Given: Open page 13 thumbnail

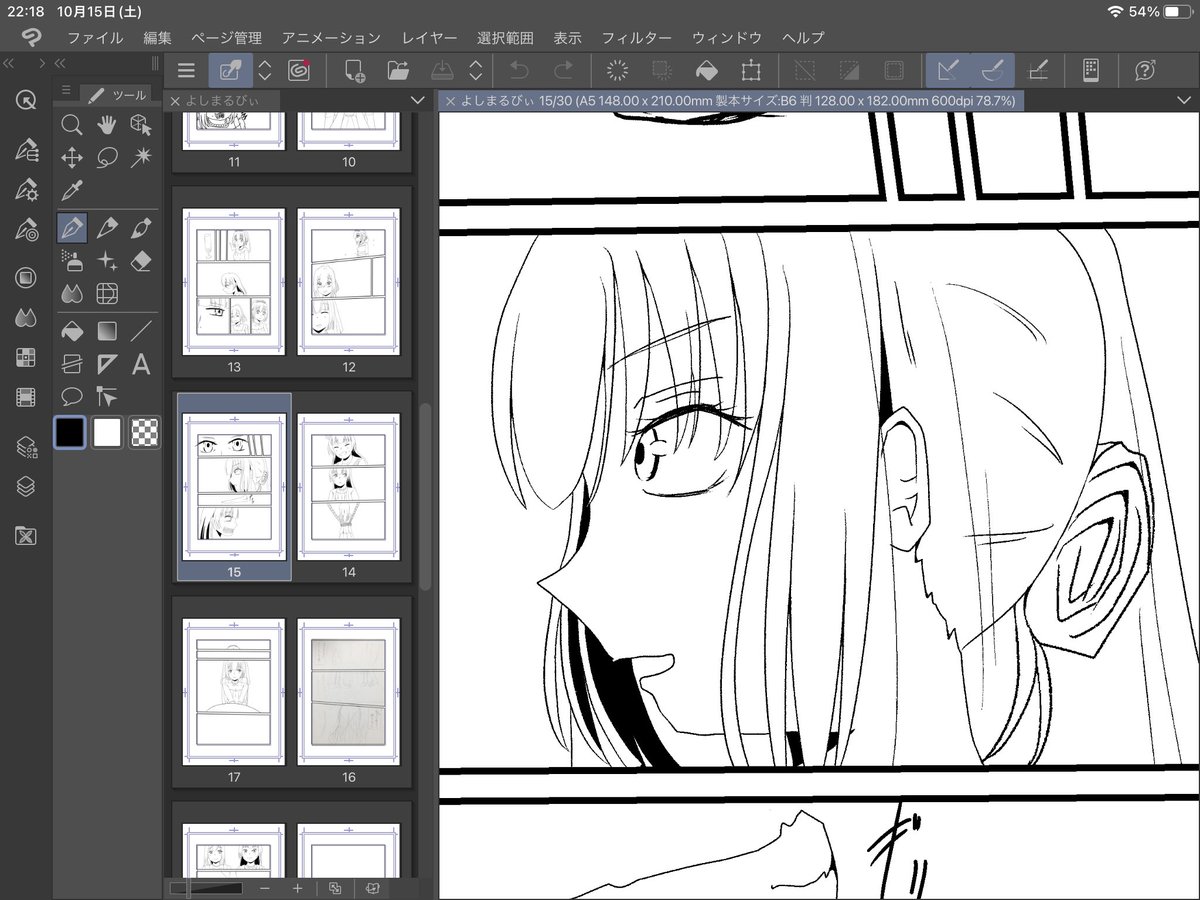Looking at the screenshot, I should coord(234,282).
